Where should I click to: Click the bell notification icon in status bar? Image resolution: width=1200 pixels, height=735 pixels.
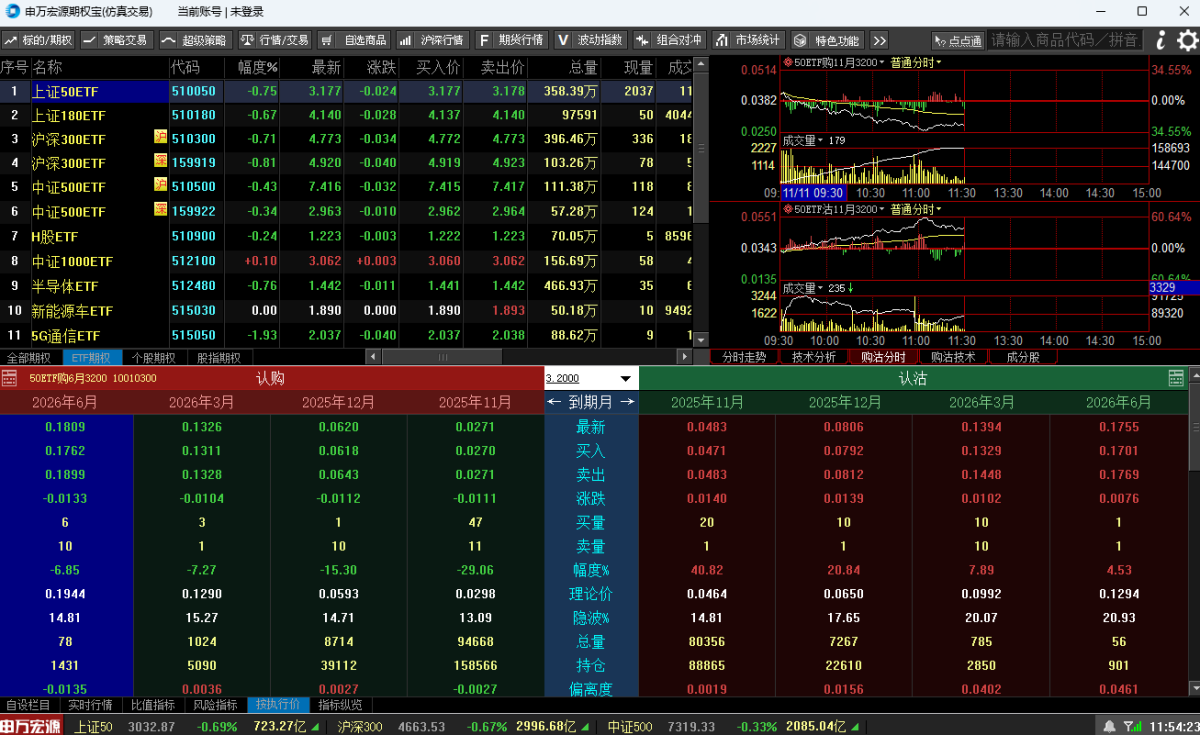[x=1109, y=726]
